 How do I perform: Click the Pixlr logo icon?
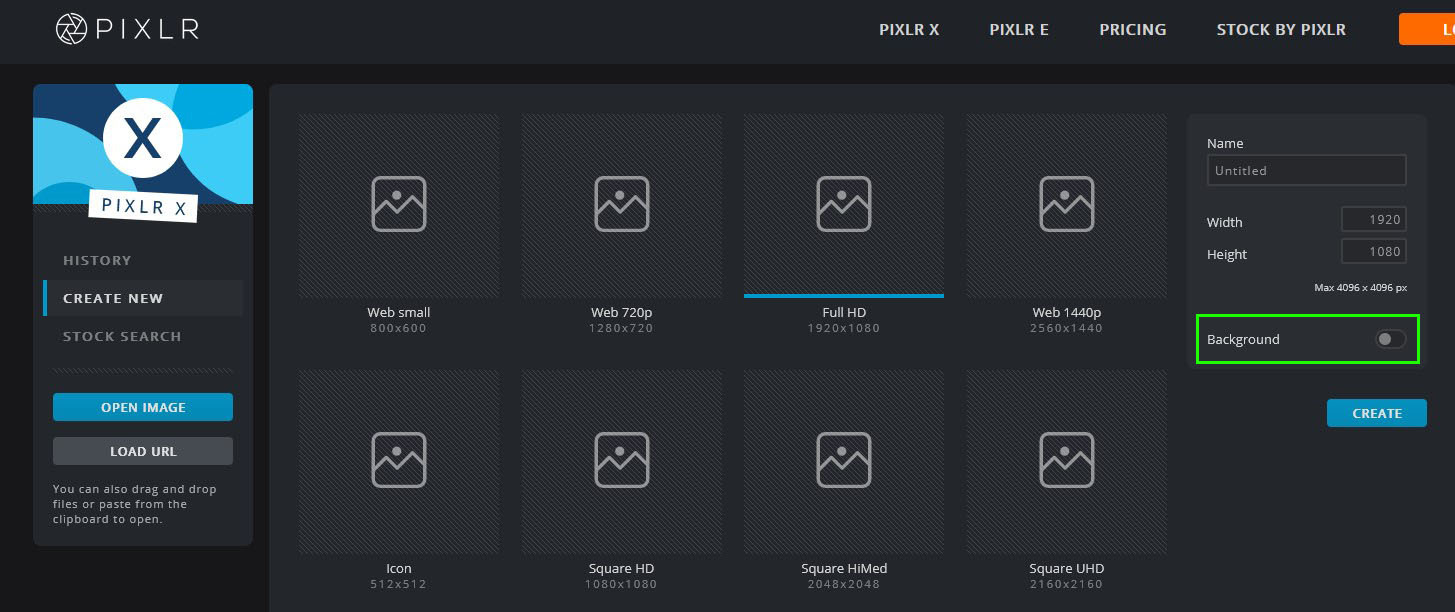70,29
